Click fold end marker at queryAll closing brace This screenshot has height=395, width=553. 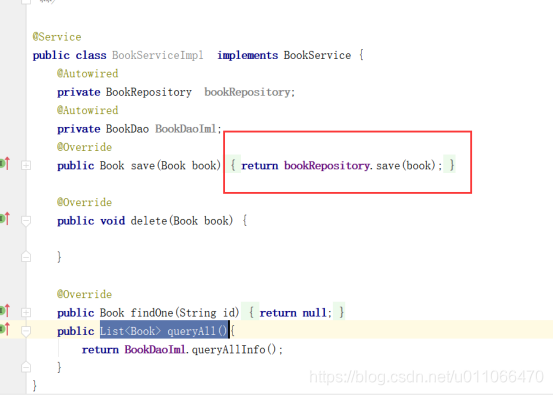pyautogui.click(x=26, y=367)
